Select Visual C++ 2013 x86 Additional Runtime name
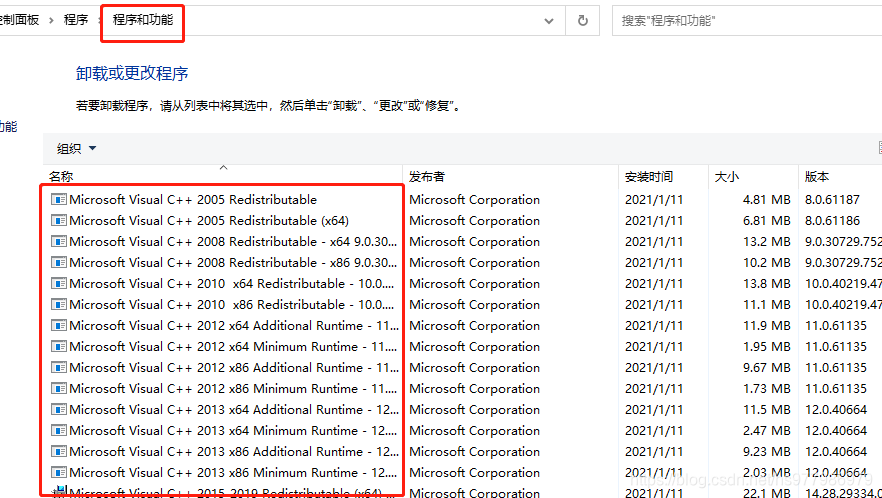 coord(234,451)
